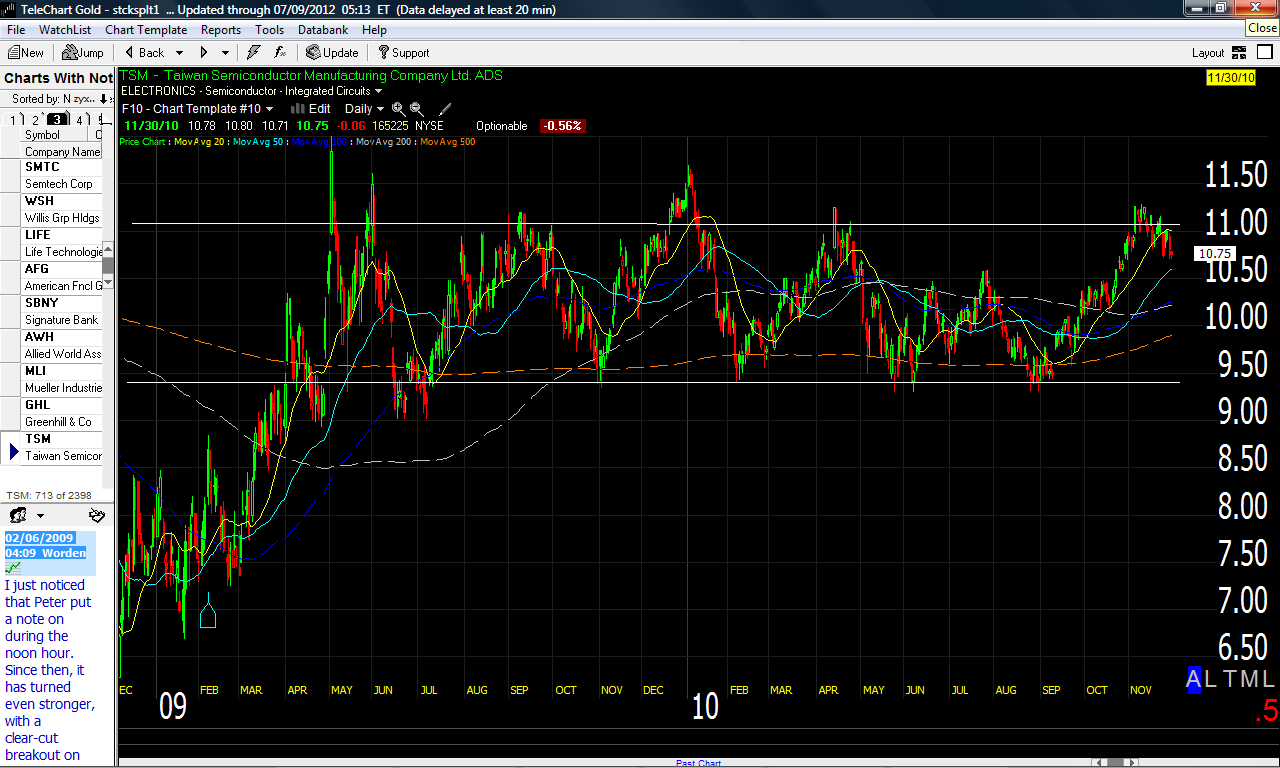Open the fx formula toolbar icon

tap(280, 53)
